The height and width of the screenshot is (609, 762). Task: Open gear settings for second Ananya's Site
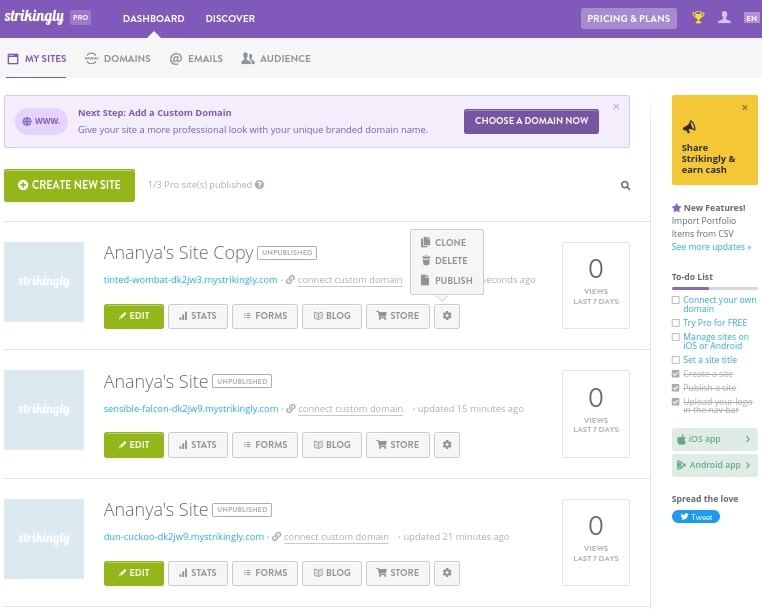click(447, 444)
